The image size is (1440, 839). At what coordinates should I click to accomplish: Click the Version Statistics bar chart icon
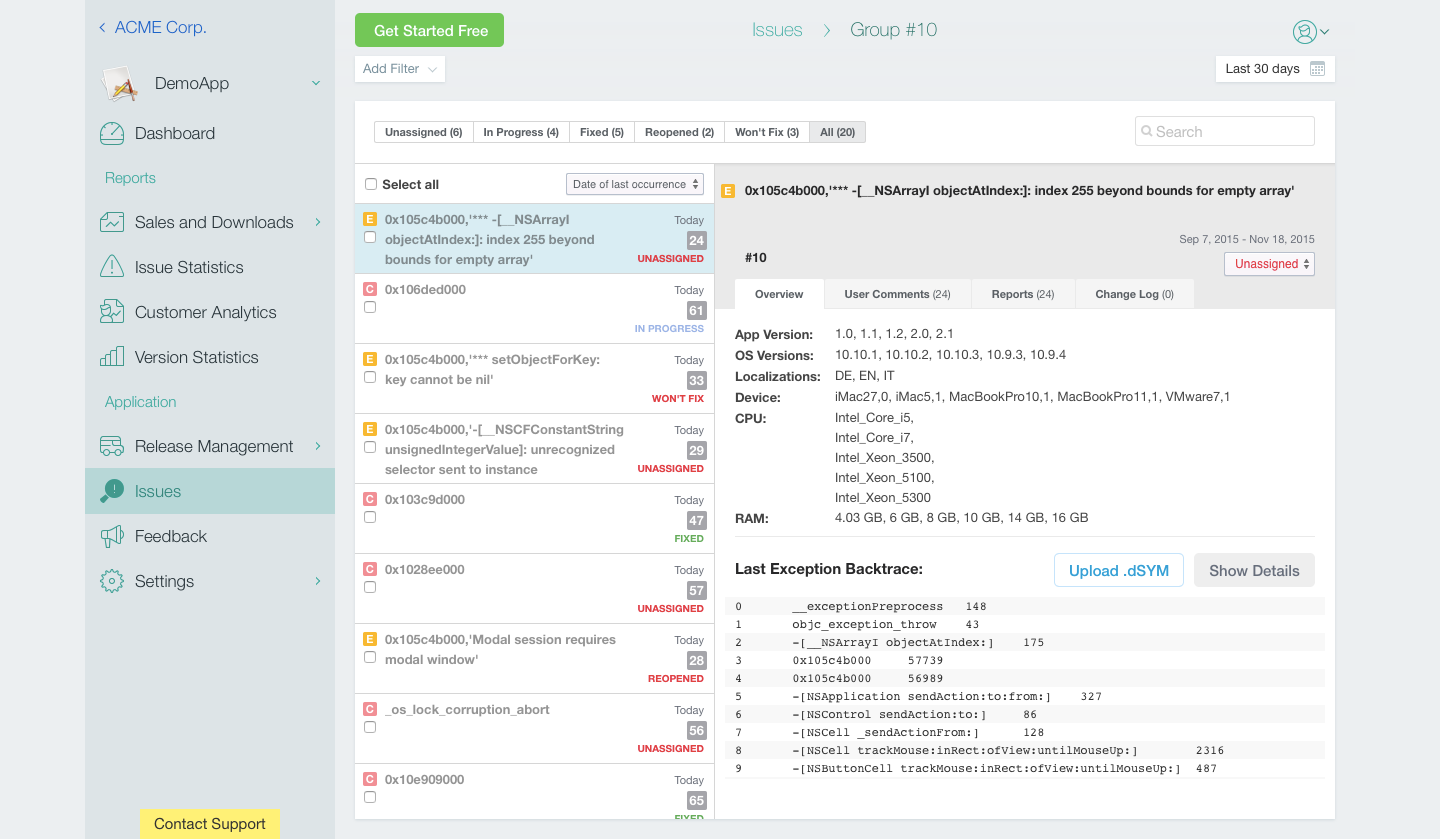pos(112,357)
